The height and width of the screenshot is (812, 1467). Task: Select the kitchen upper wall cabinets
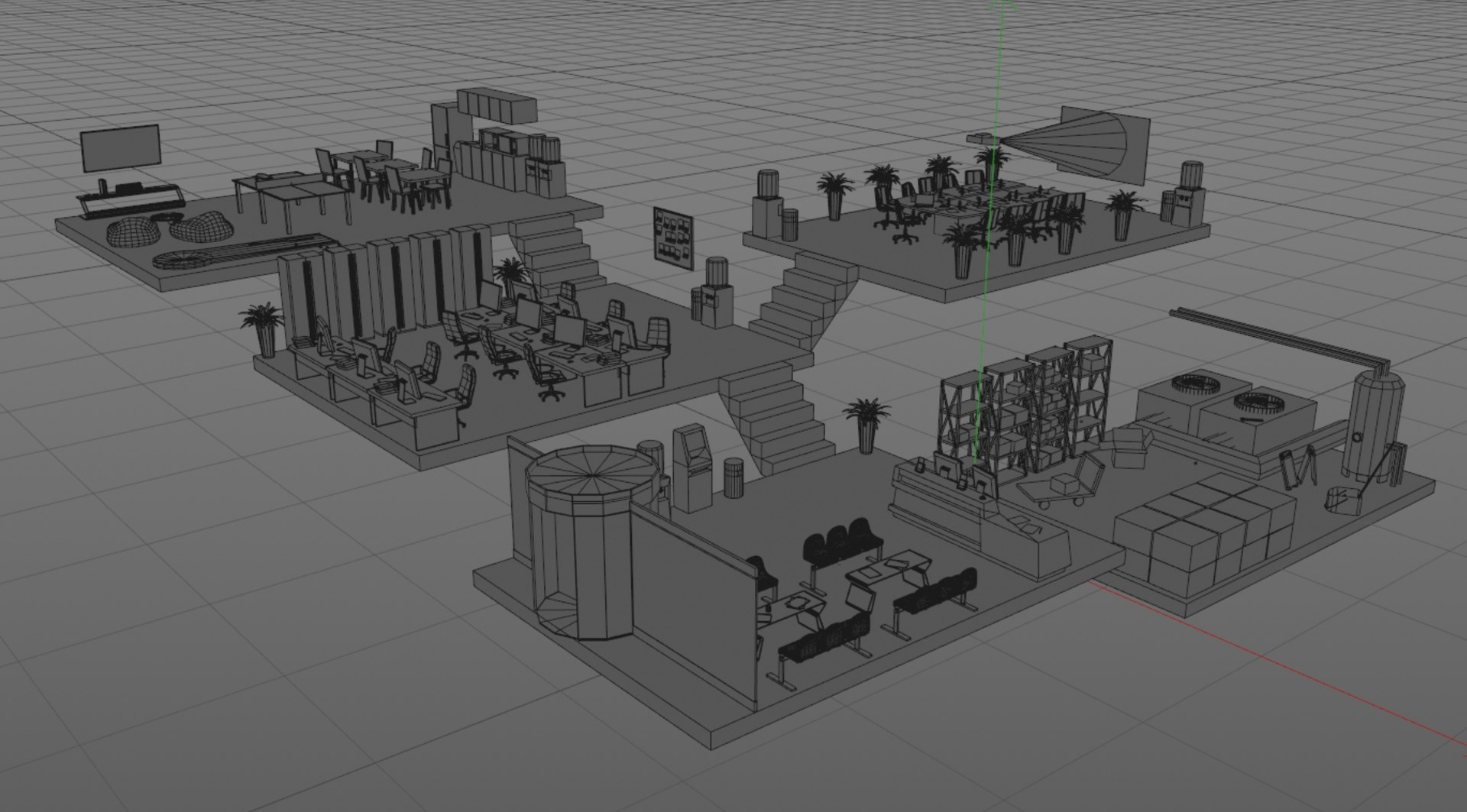point(497,105)
